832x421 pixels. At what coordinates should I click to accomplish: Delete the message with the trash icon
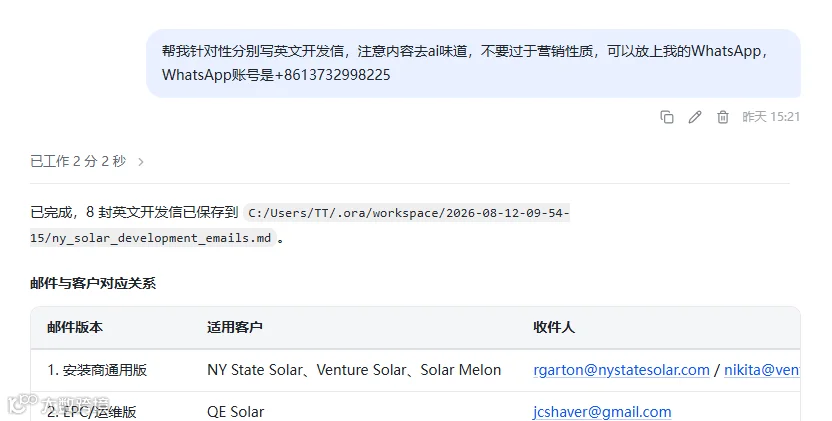pos(723,117)
